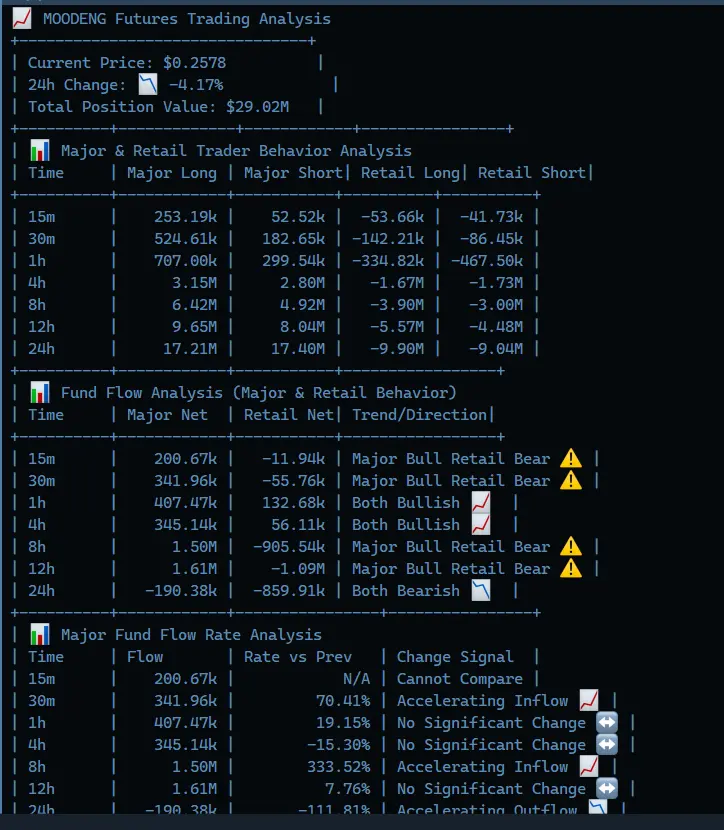This screenshot has height=830, width=724.
Task: Select the -3.90M Retail Long value
Action: (397, 304)
